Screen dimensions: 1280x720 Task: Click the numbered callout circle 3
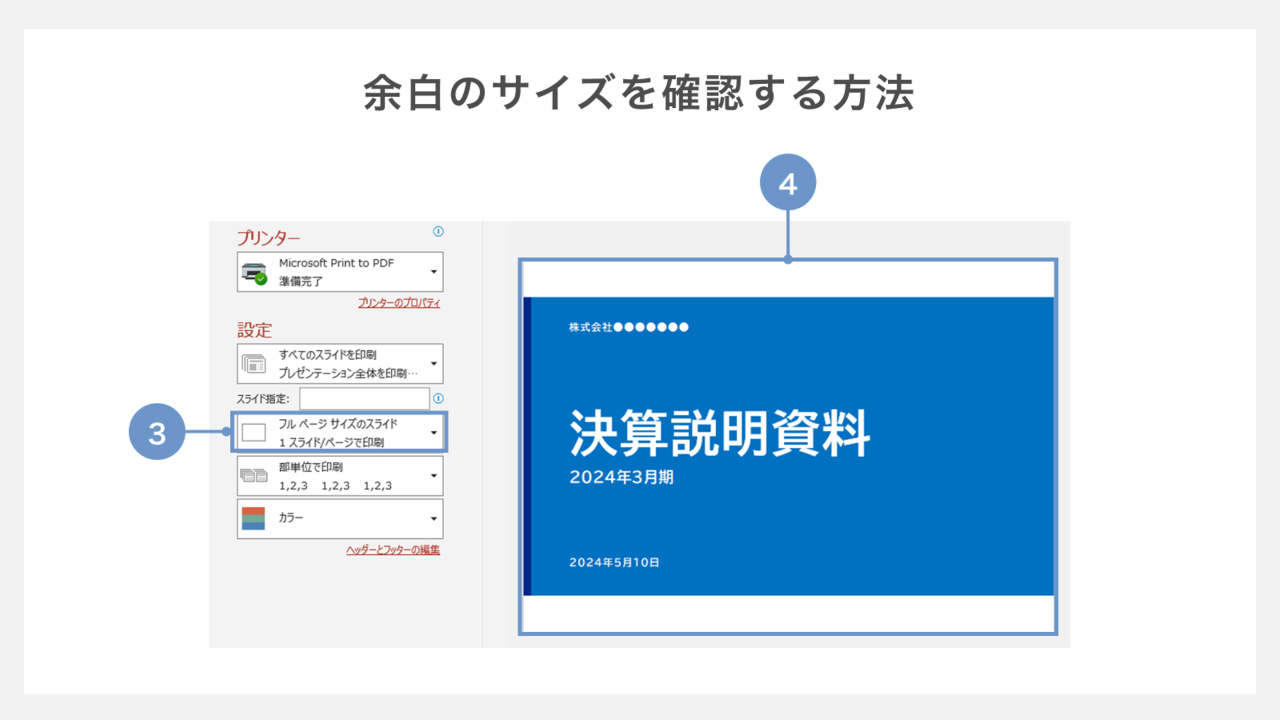[x=157, y=433]
